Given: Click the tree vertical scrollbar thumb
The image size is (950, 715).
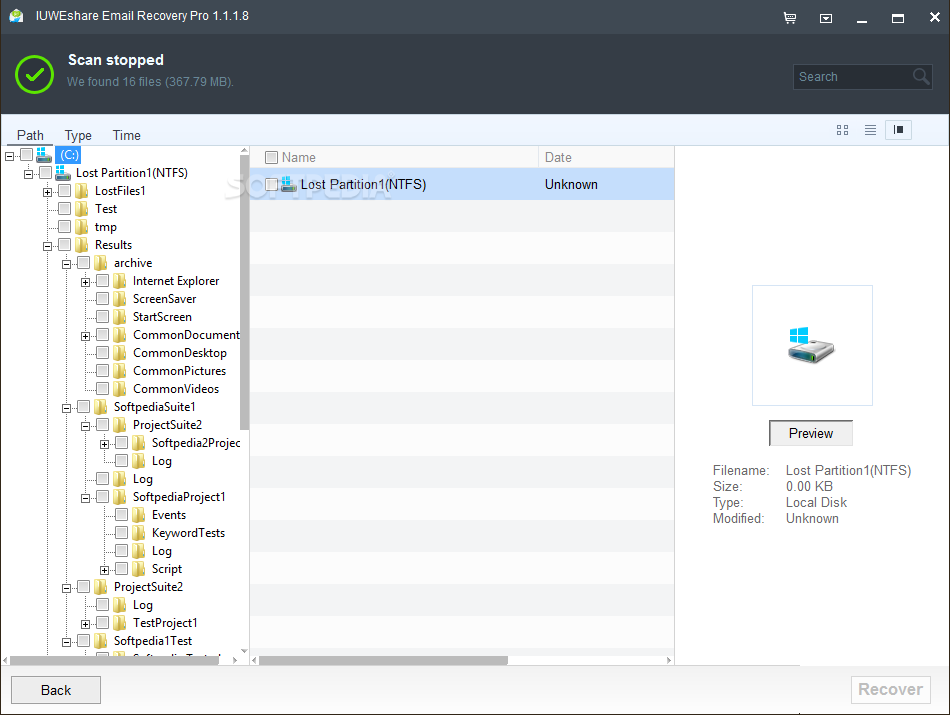Looking at the screenshot, I should tap(244, 293).
